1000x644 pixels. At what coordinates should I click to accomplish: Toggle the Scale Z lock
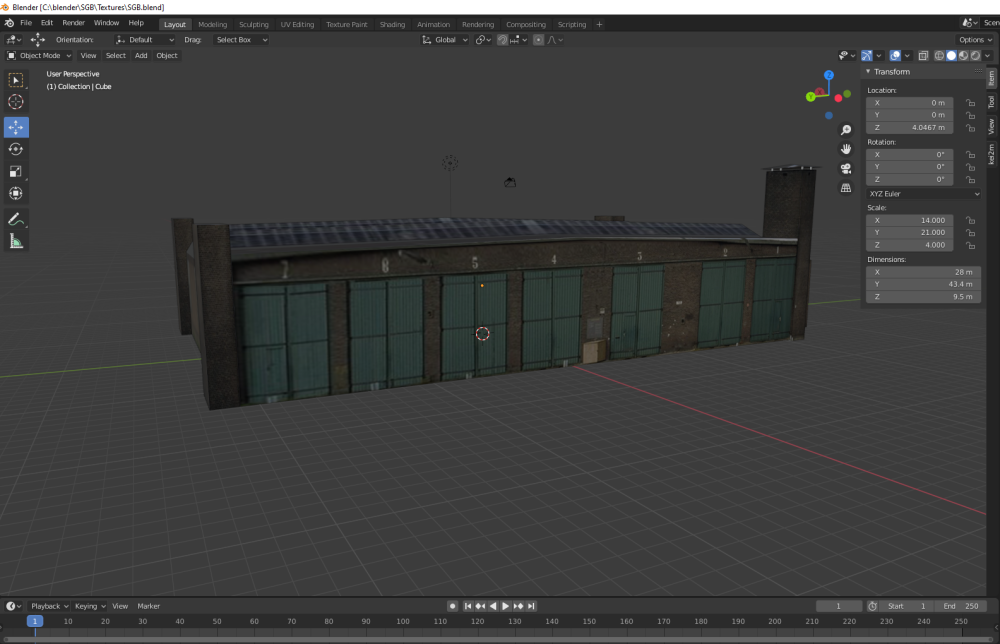(x=969, y=245)
